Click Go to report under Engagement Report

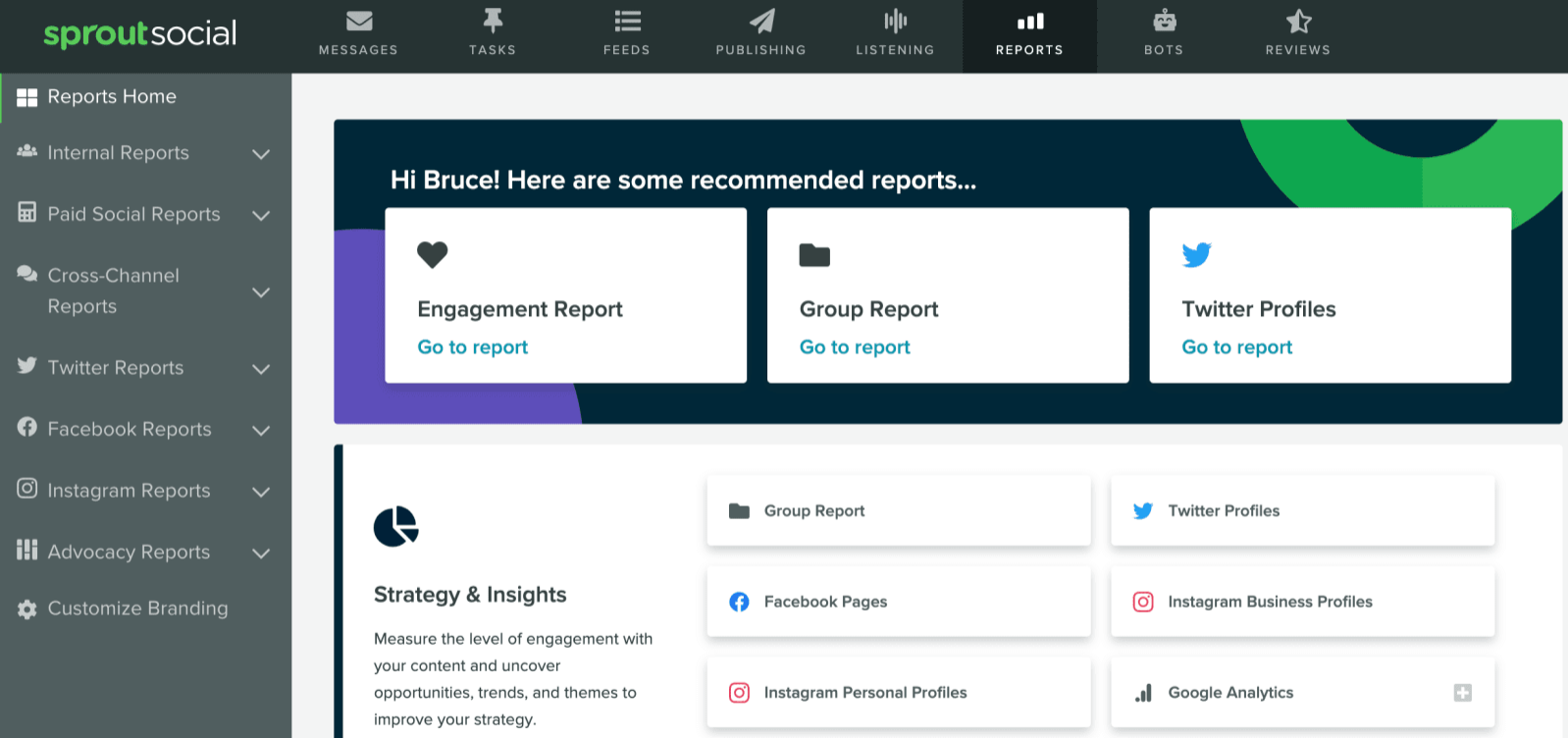click(x=473, y=346)
